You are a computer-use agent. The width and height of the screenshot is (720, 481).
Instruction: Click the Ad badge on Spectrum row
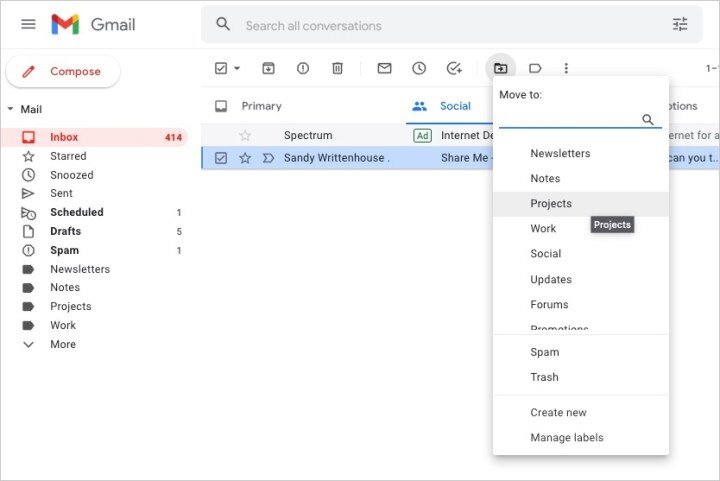422,135
